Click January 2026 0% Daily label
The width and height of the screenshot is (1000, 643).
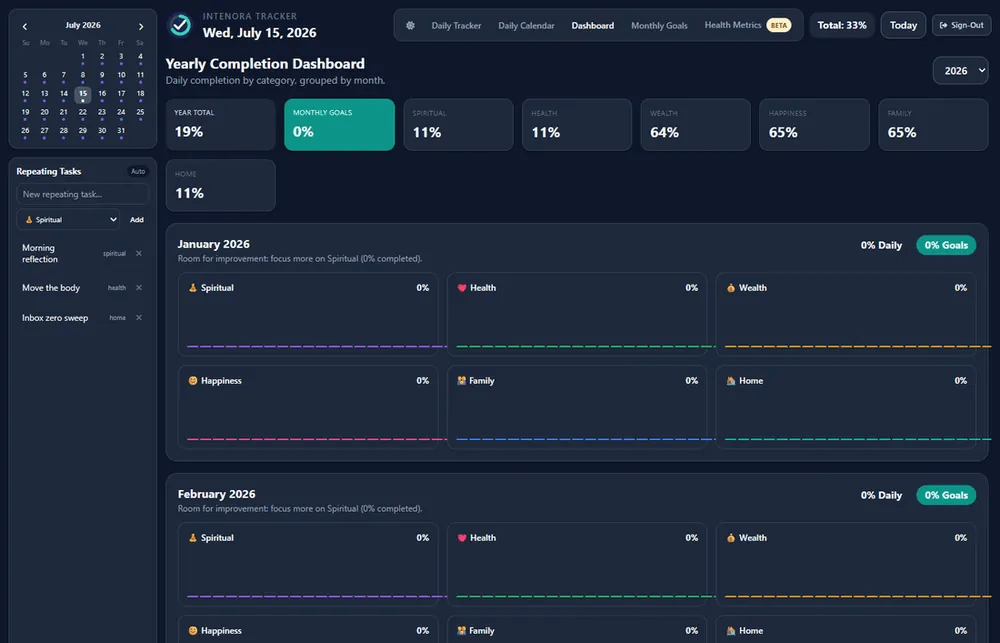tap(881, 245)
